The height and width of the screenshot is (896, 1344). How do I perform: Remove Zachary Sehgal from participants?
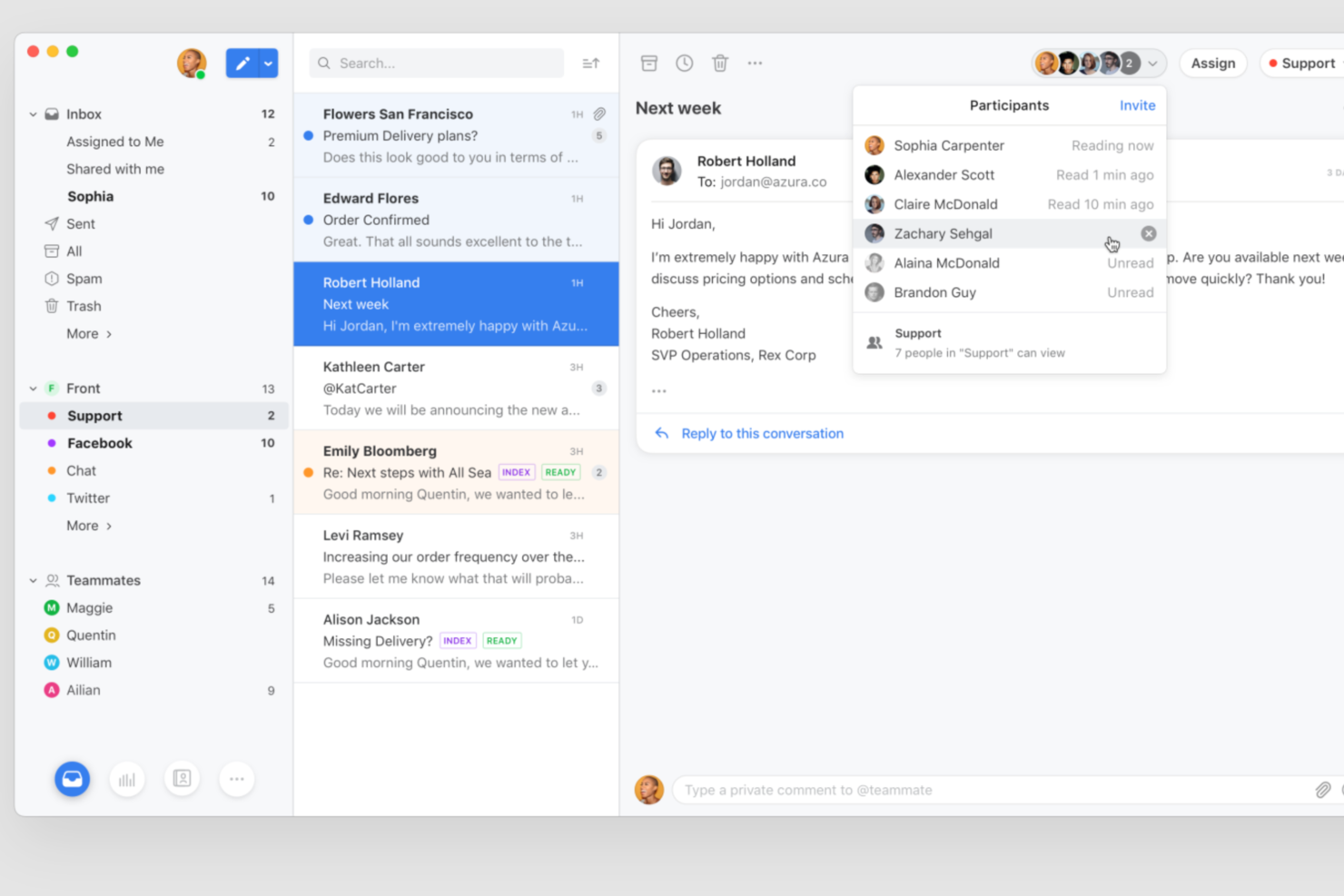click(1148, 233)
